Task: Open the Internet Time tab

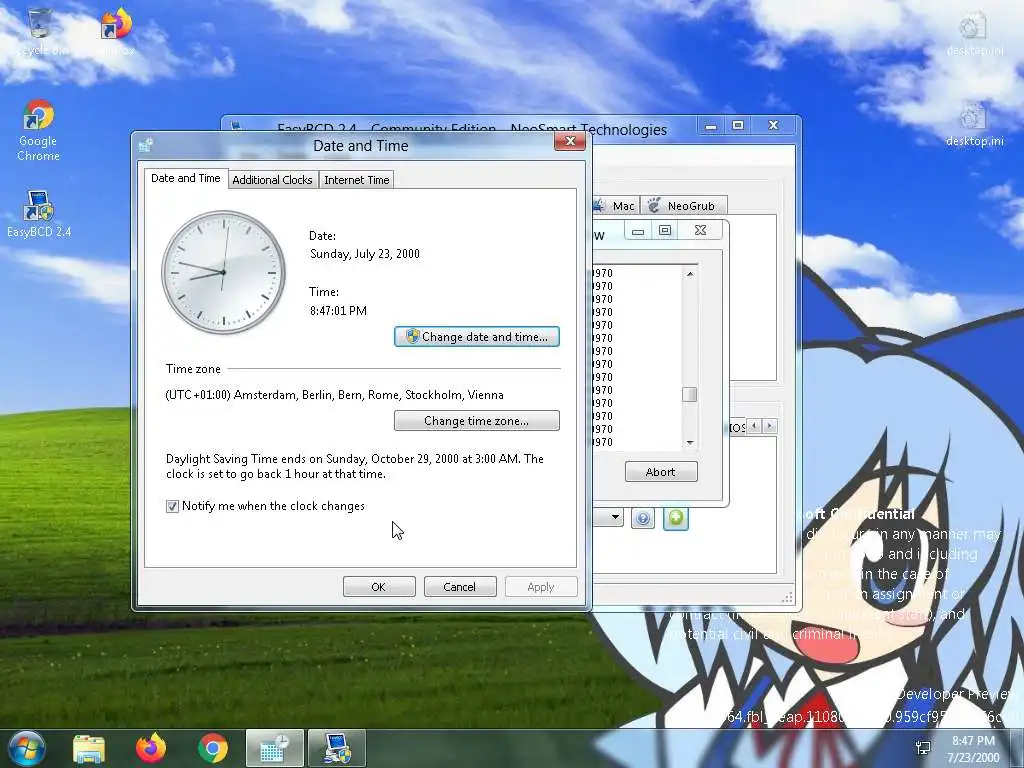Action: coord(357,180)
